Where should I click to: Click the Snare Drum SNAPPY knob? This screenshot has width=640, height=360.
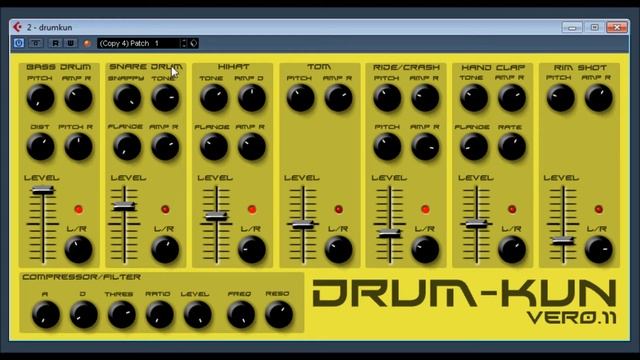(127, 98)
